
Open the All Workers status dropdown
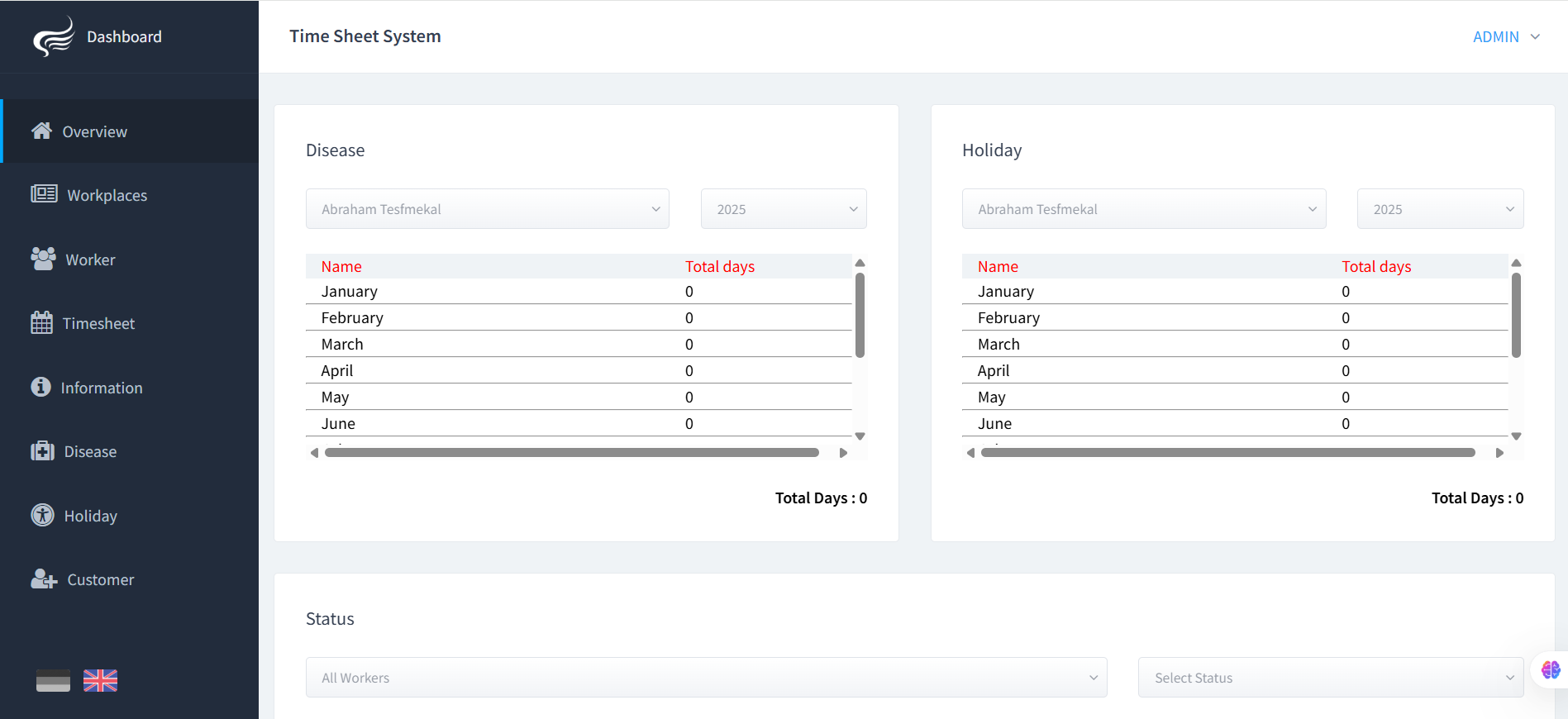click(x=706, y=678)
